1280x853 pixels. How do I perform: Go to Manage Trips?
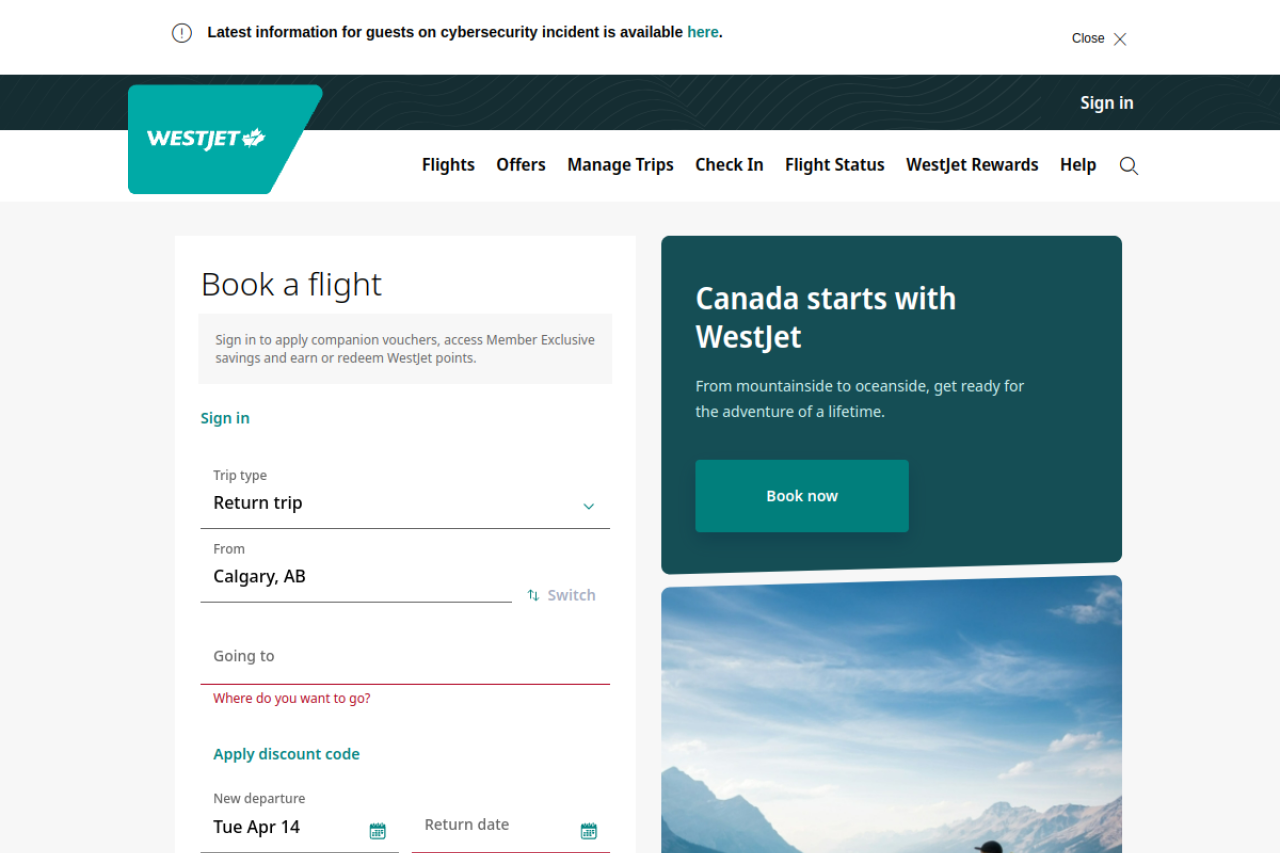[x=620, y=165]
